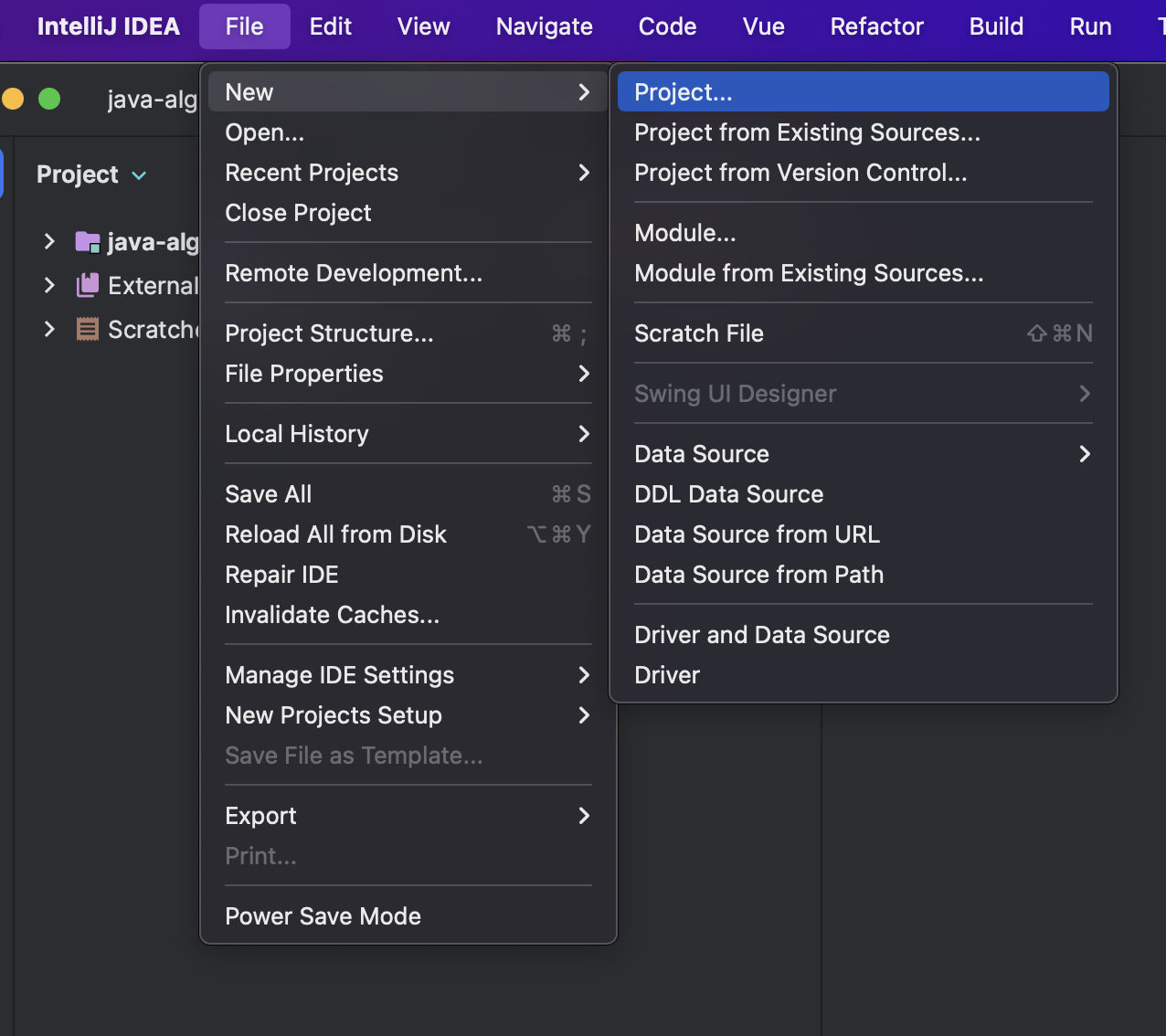
Task: Toggle Power Save Mode
Action: pos(323,916)
